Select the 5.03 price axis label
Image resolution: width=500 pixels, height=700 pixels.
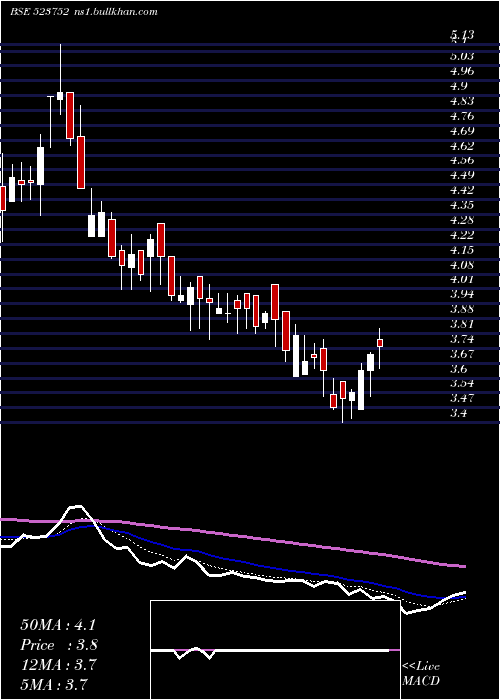[462, 56]
